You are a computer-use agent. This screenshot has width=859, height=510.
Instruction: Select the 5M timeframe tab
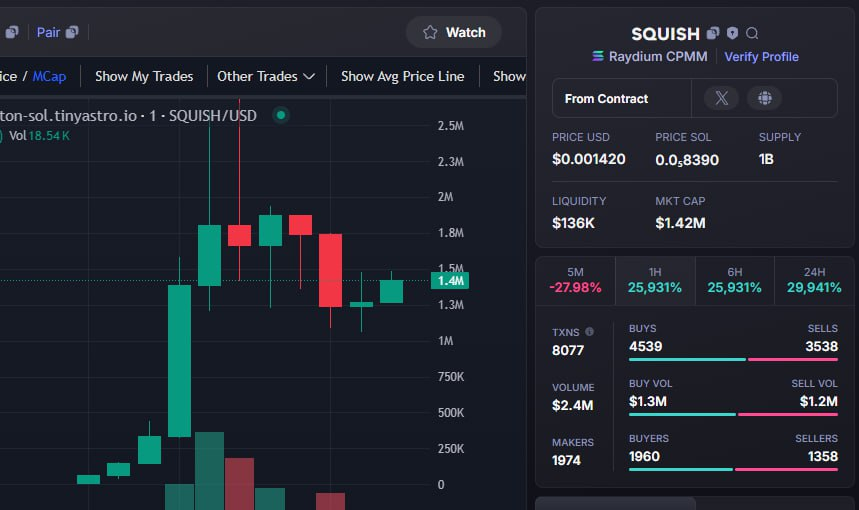click(x=575, y=280)
